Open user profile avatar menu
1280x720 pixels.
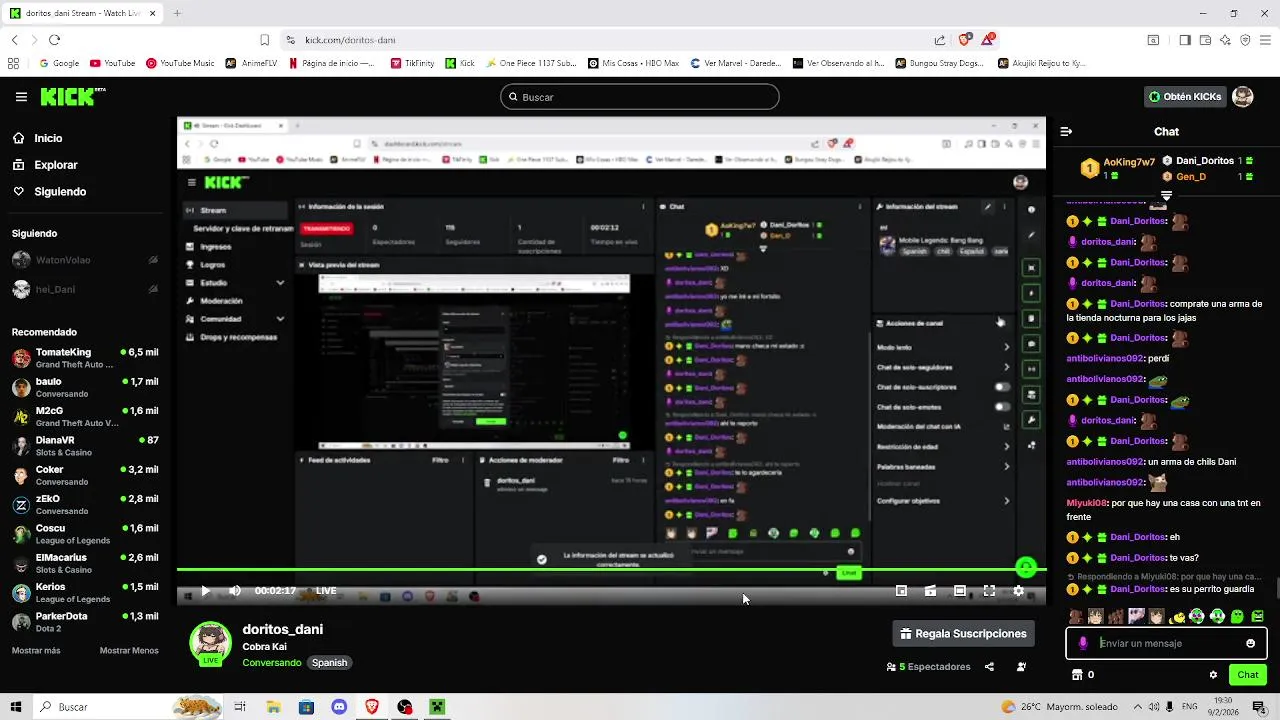coord(1242,97)
